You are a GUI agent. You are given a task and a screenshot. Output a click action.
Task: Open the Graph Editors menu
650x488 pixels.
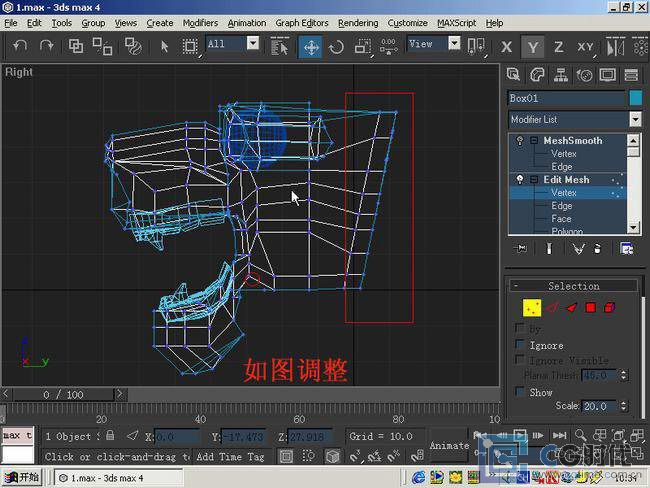point(302,23)
